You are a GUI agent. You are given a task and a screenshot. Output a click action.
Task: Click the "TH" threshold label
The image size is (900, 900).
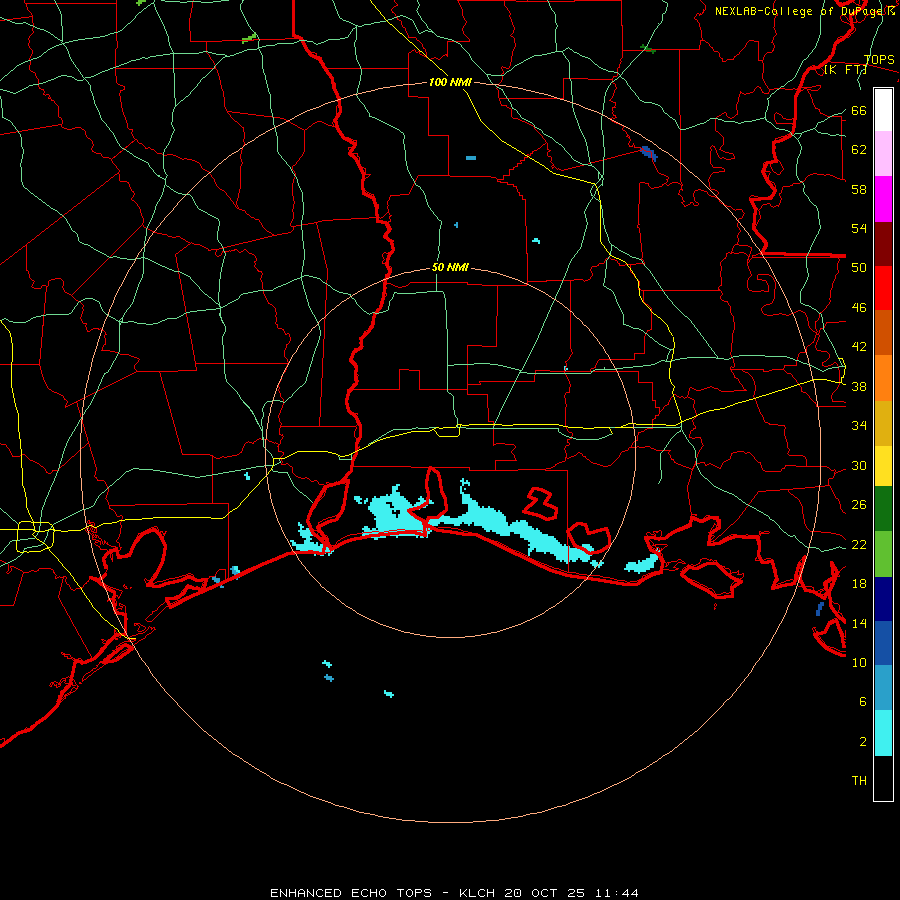[859, 781]
